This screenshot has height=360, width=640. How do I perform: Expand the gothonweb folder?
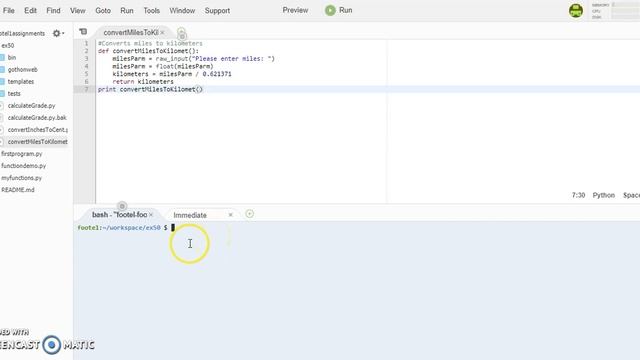click(22, 69)
